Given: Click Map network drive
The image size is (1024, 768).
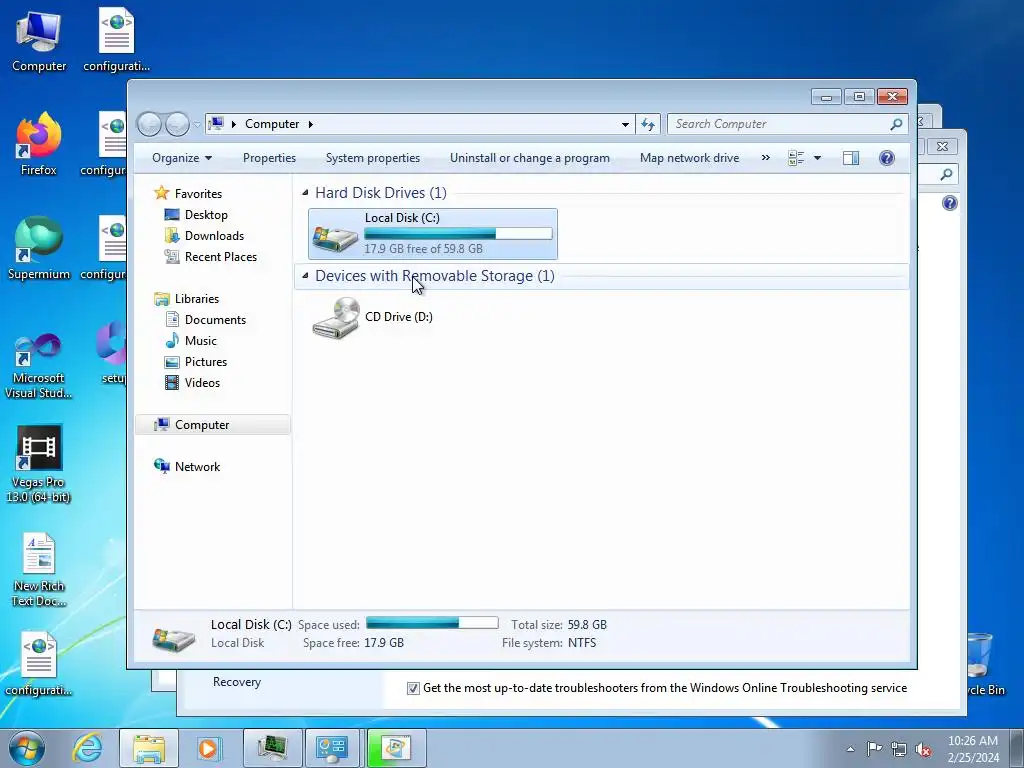Looking at the screenshot, I should pyautogui.click(x=690, y=158).
